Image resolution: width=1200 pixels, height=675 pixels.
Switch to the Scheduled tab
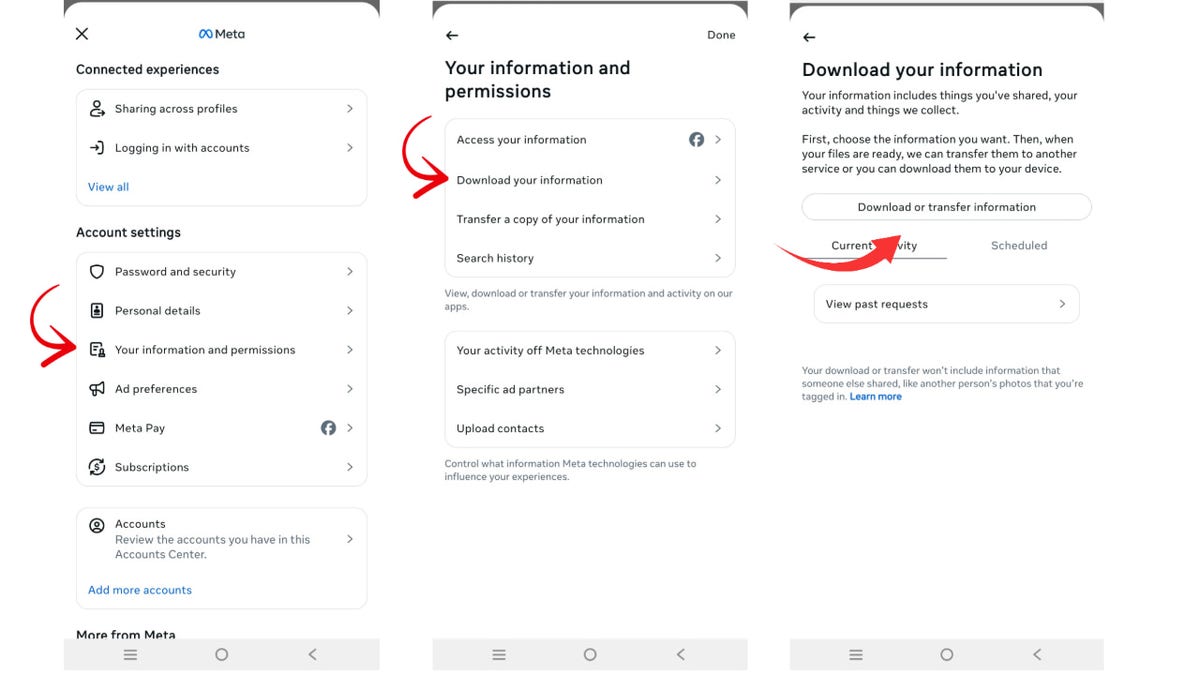[x=1019, y=245]
